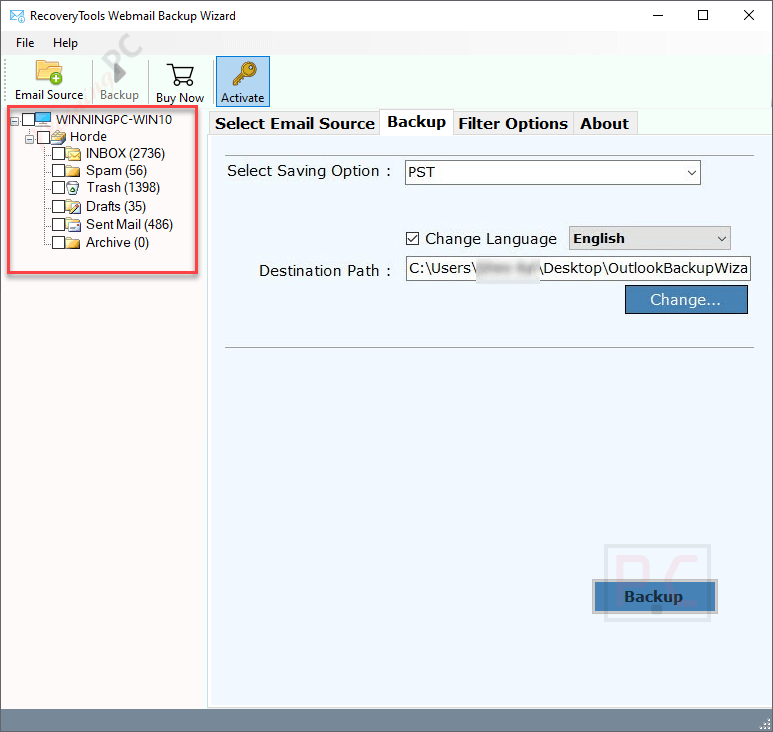Click the window resize grip
The height and width of the screenshot is (732, 773).
(x=766, y=724)
